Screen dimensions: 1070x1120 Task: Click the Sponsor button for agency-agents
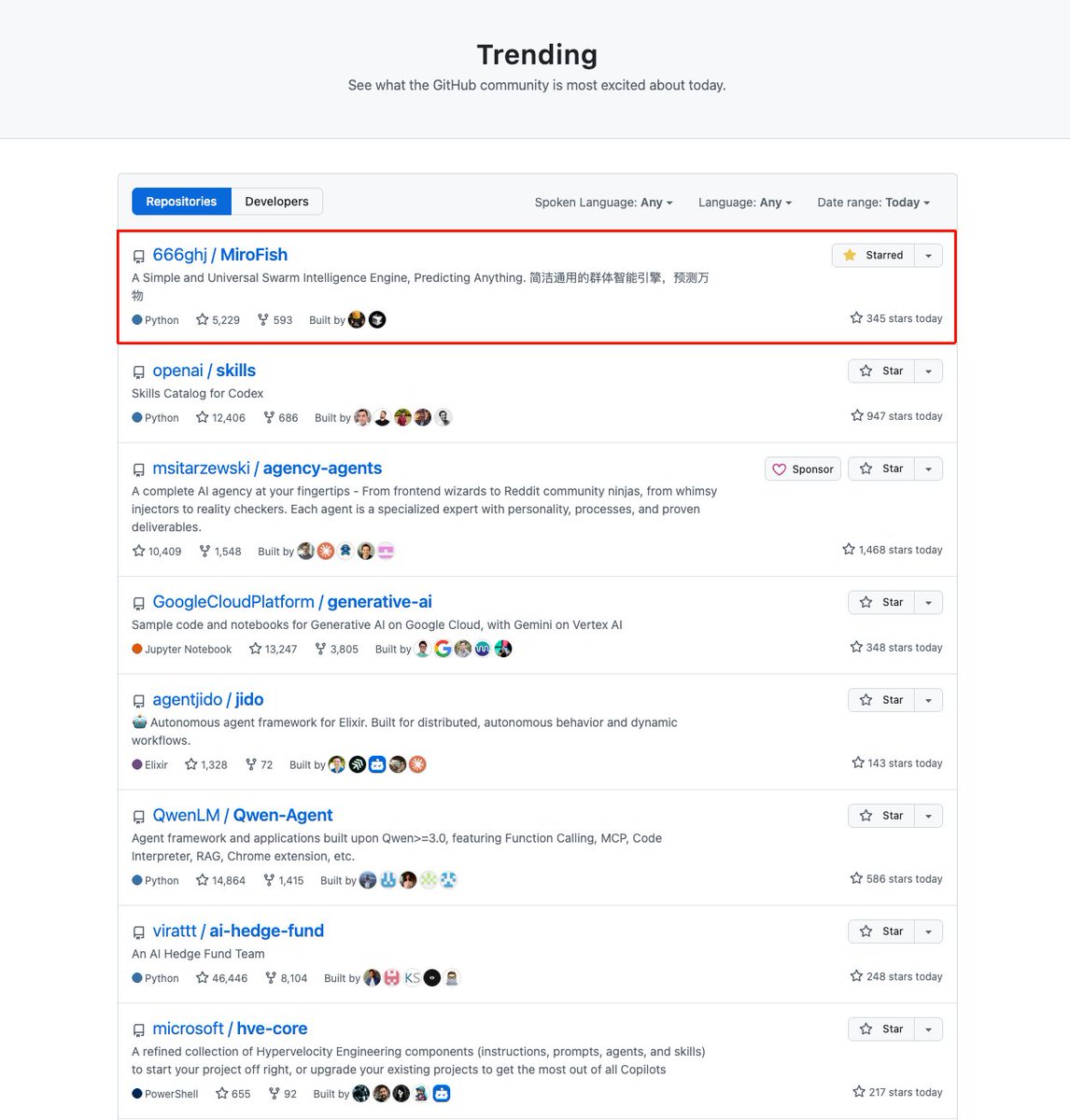[802, 469]
